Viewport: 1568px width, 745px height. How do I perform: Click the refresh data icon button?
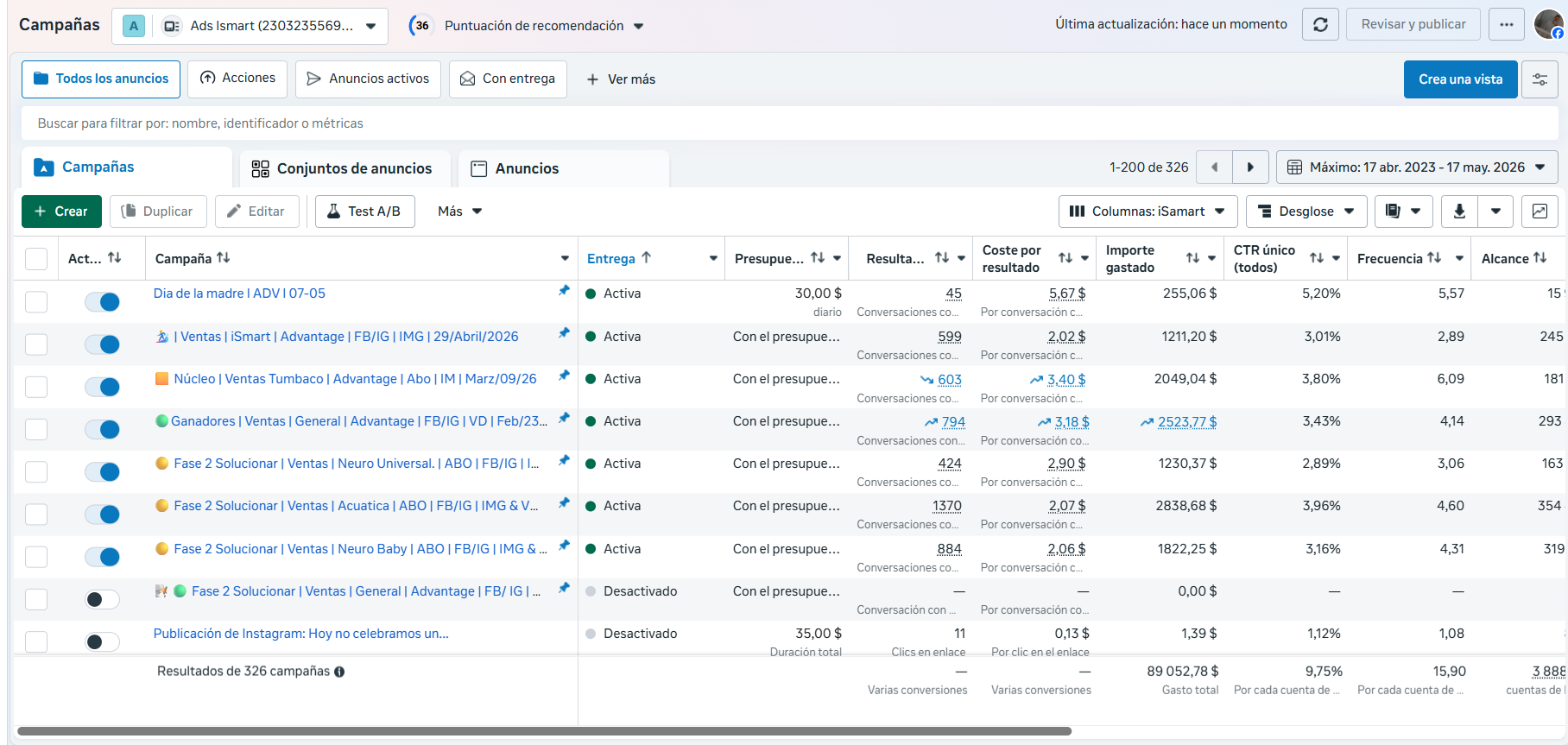coord(1320,24)
